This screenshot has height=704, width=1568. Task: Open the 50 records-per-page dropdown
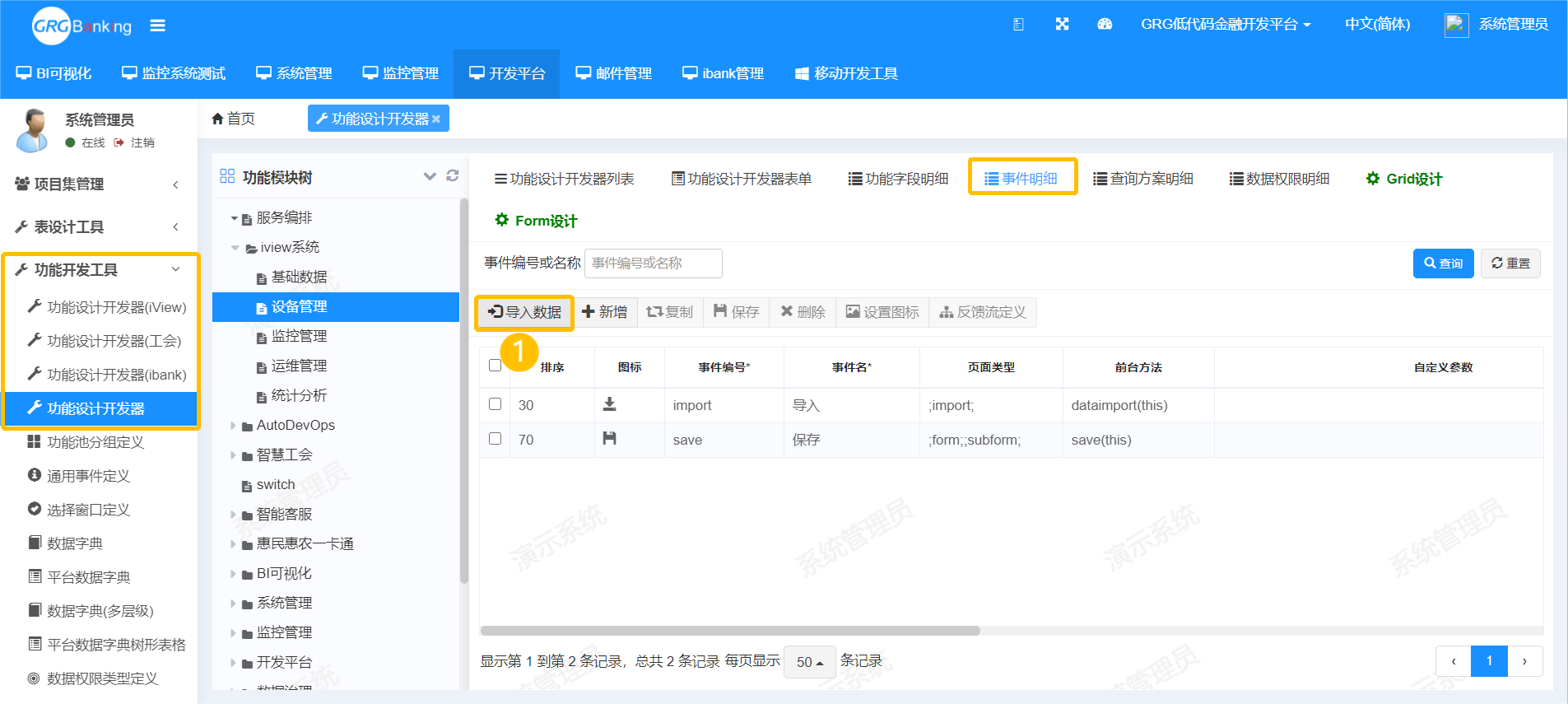810,662
